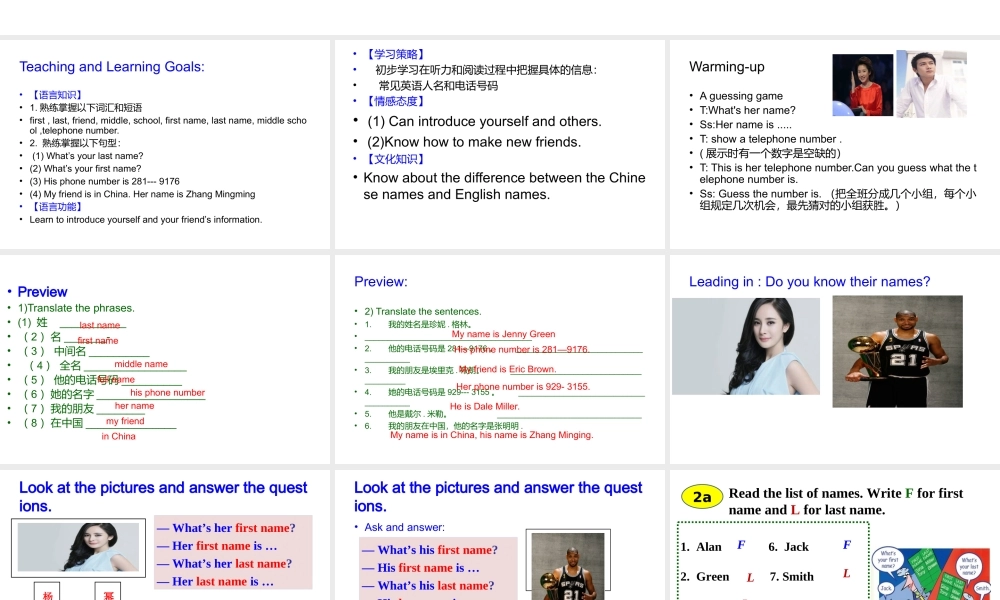The width and height of the screenshot is (1000, 600).
Task: Click 'T: show a telephone number' bullet
Action: pyautogui.click(x=770, y=139)
